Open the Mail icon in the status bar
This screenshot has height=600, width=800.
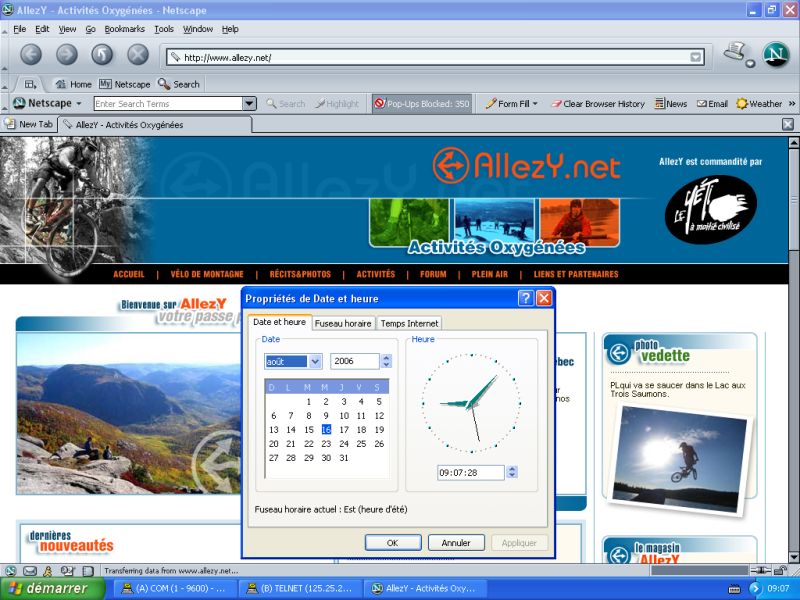(30, 571)
